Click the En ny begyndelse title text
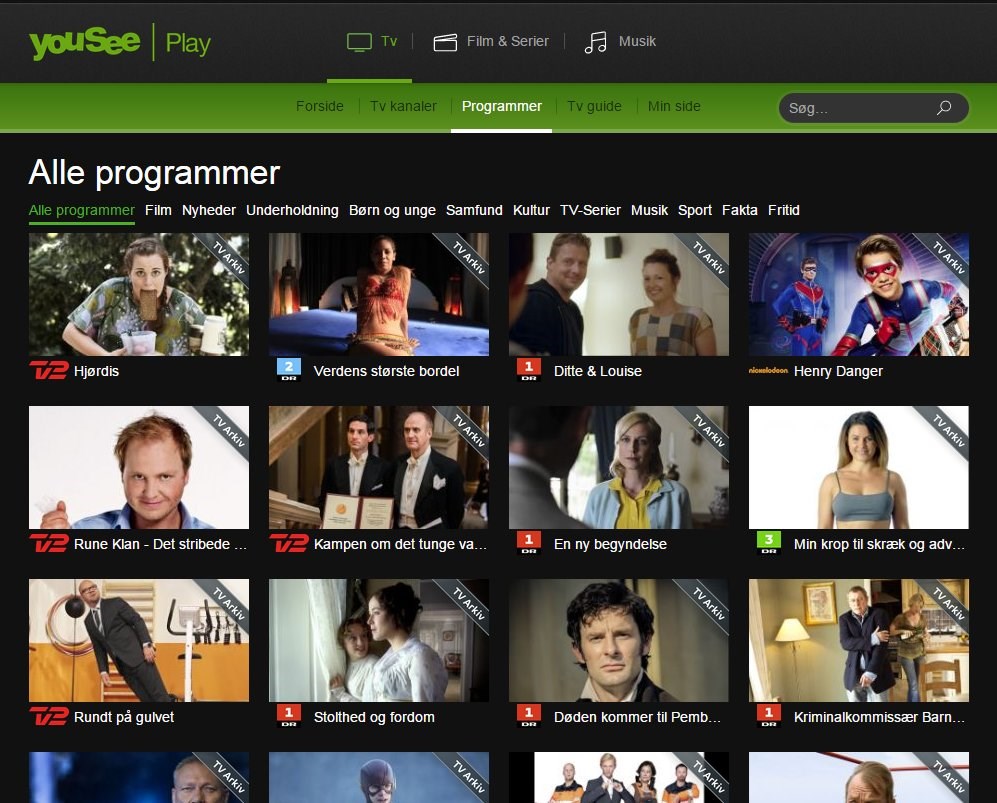 tap(610, 544)
